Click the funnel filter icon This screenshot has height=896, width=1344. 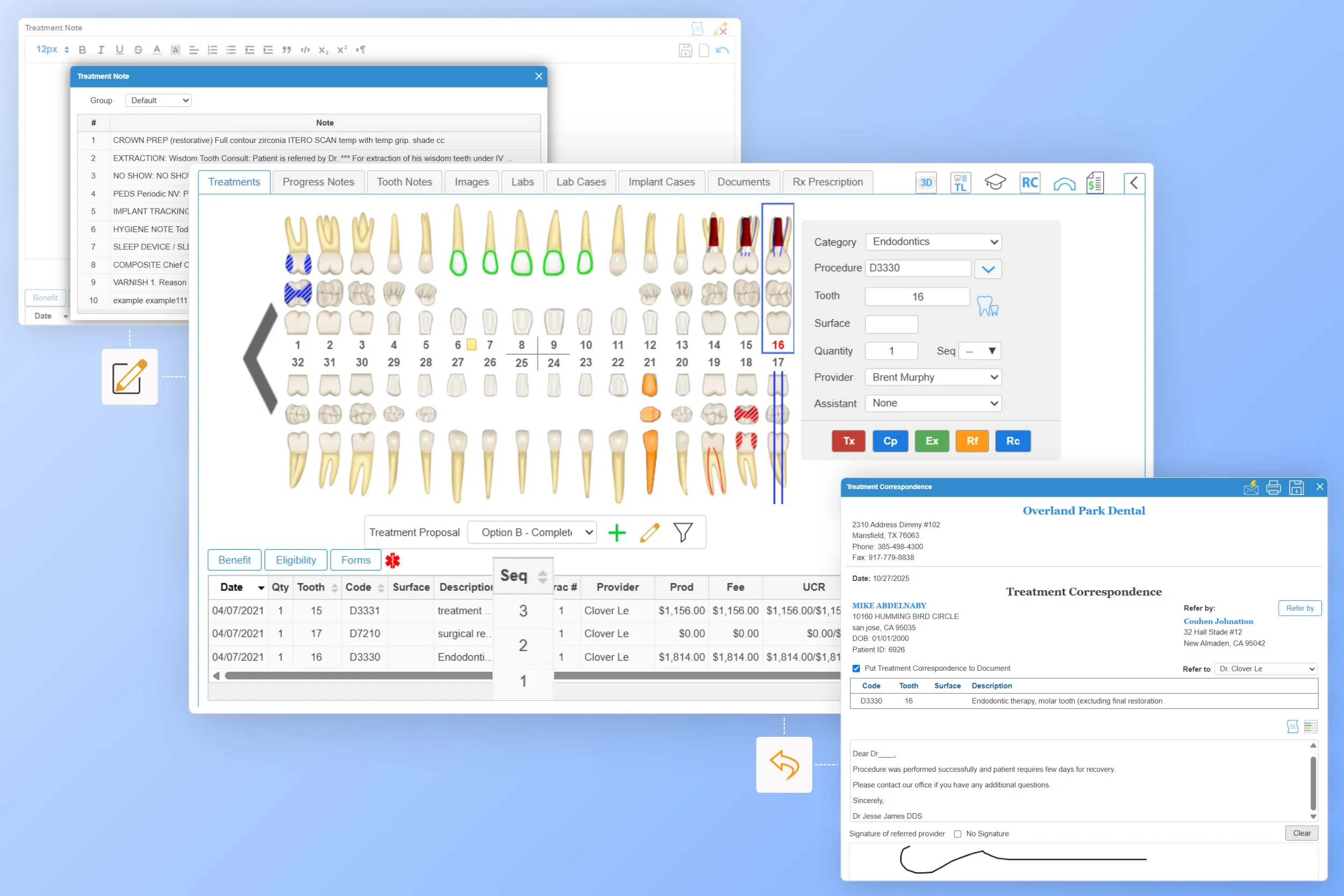pos(682,533)
